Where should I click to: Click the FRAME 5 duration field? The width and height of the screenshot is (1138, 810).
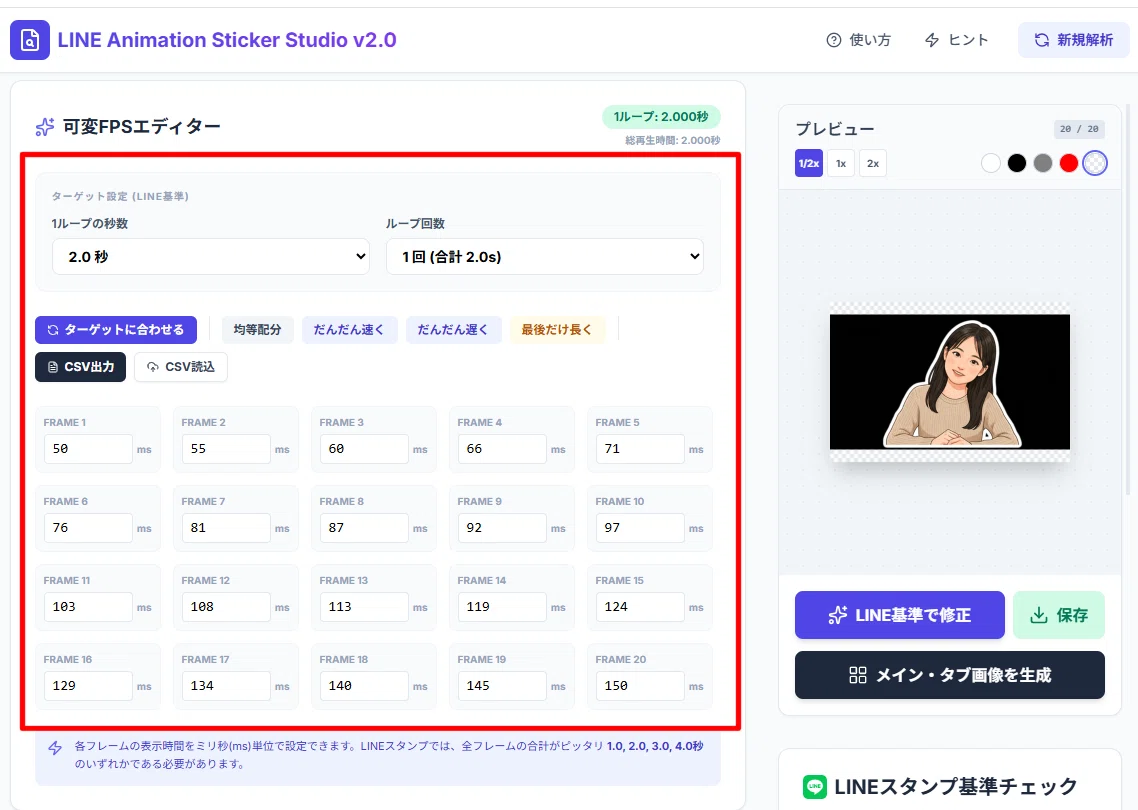[639, 449]
